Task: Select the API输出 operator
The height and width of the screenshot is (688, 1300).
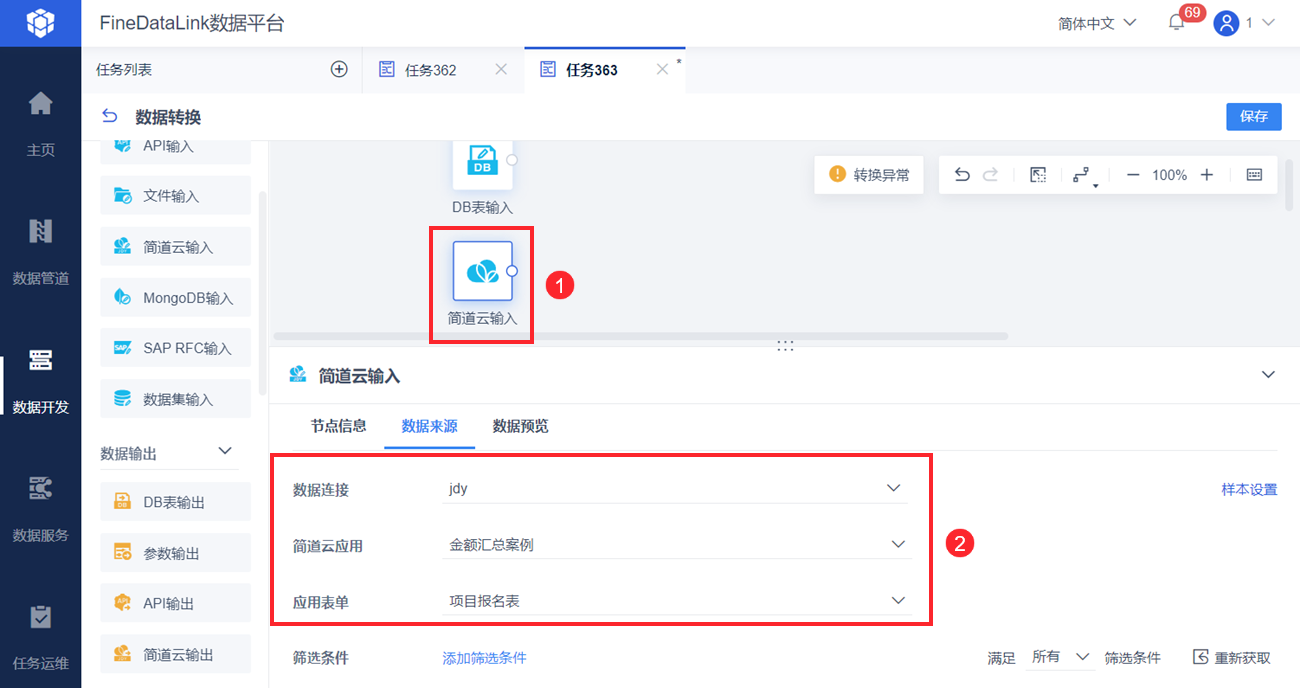Action: point(175,604)
